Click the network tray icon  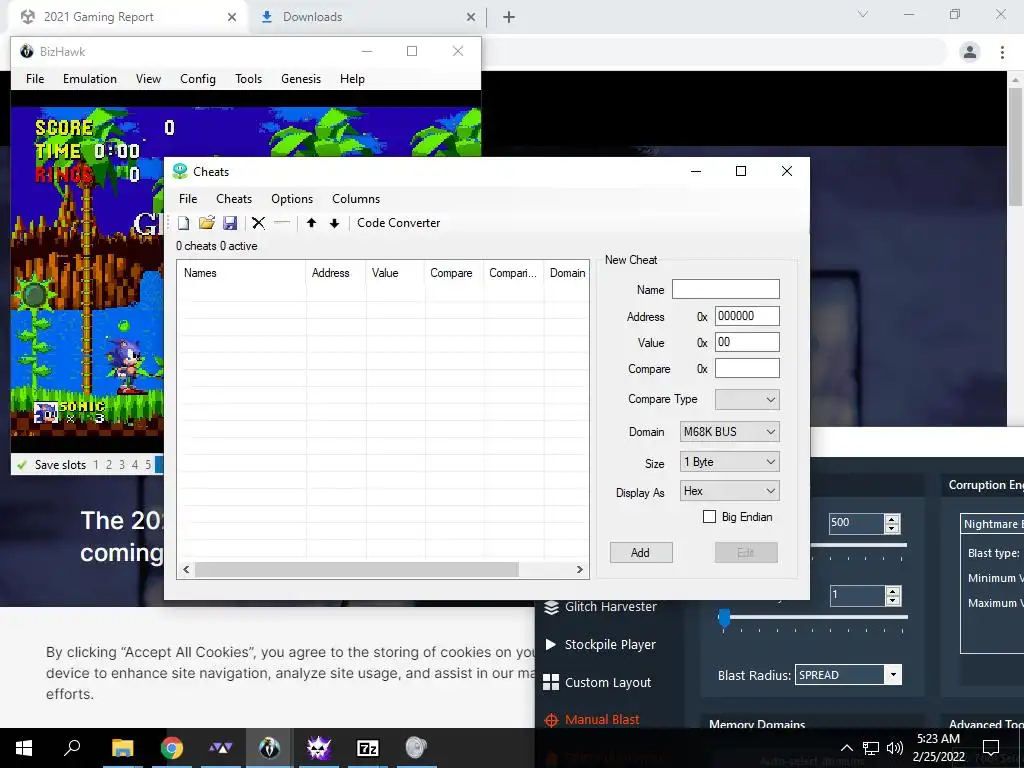(x=871, y=748)
